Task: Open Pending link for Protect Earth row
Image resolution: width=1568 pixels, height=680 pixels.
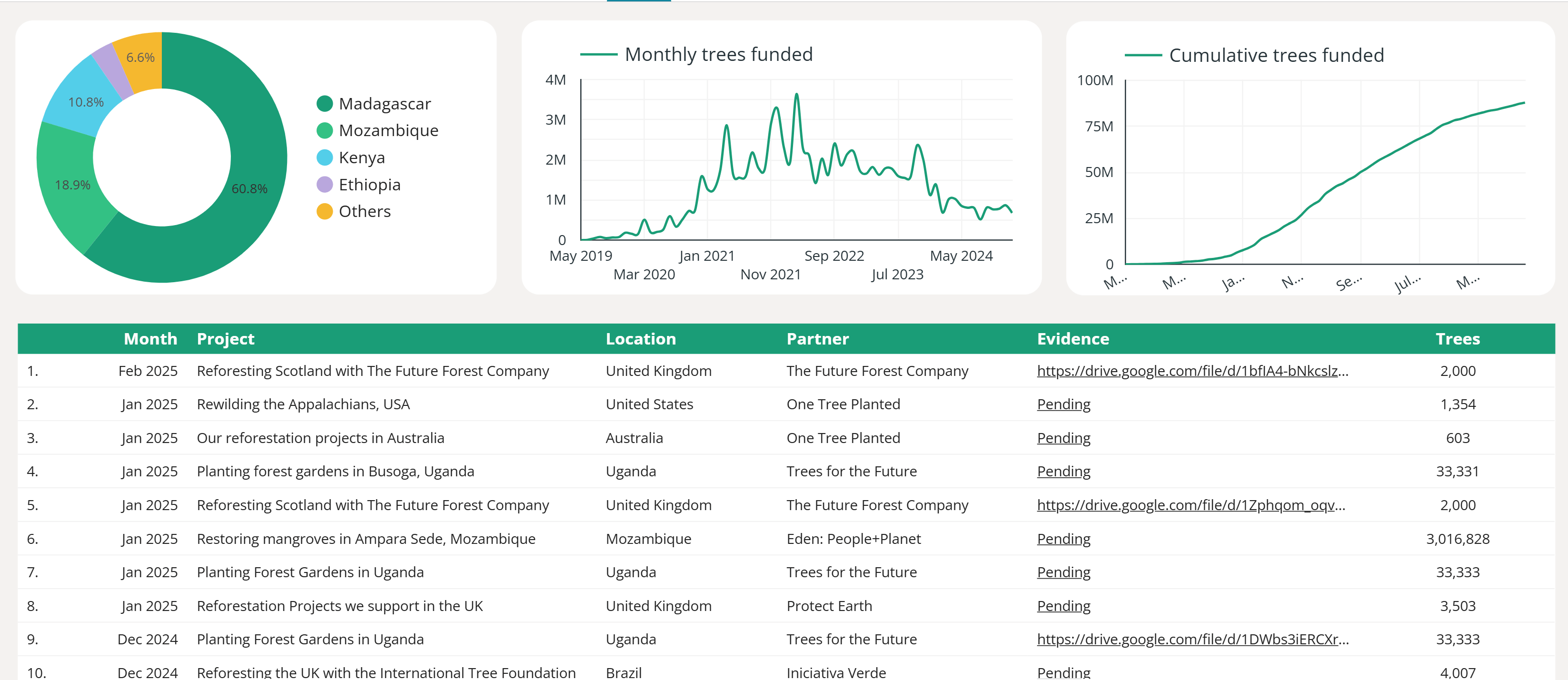Action: 1063,606
